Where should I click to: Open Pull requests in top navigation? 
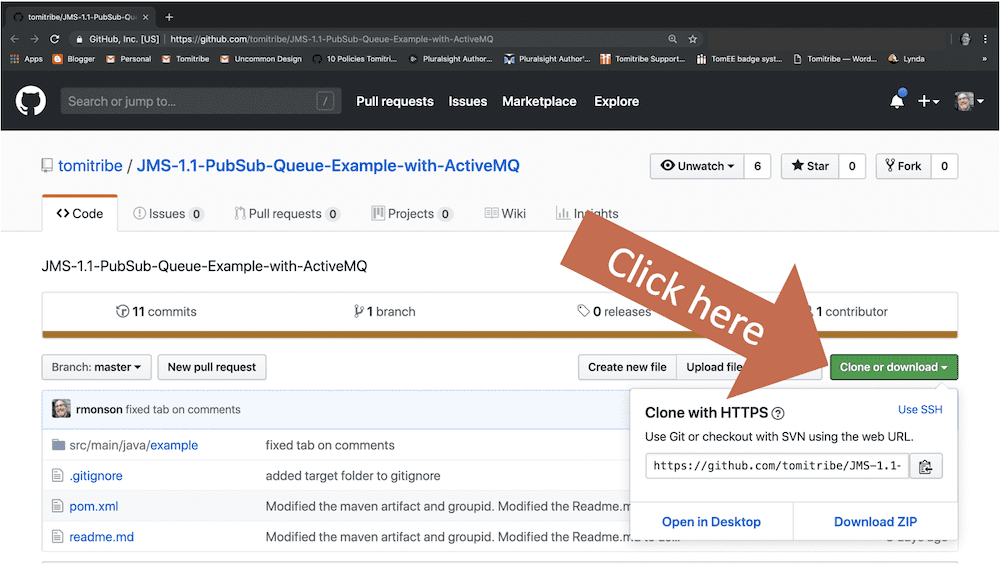395,101
